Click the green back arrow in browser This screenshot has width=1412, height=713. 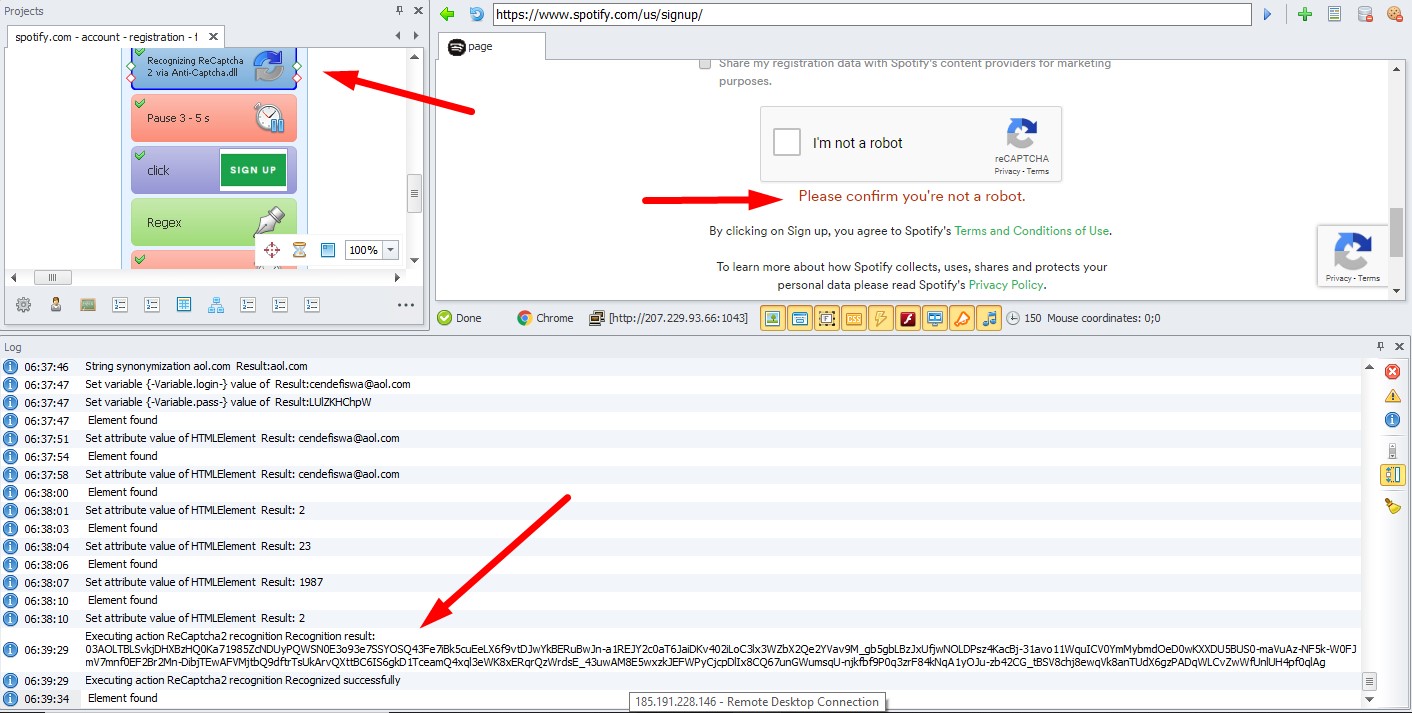[447, 14]
